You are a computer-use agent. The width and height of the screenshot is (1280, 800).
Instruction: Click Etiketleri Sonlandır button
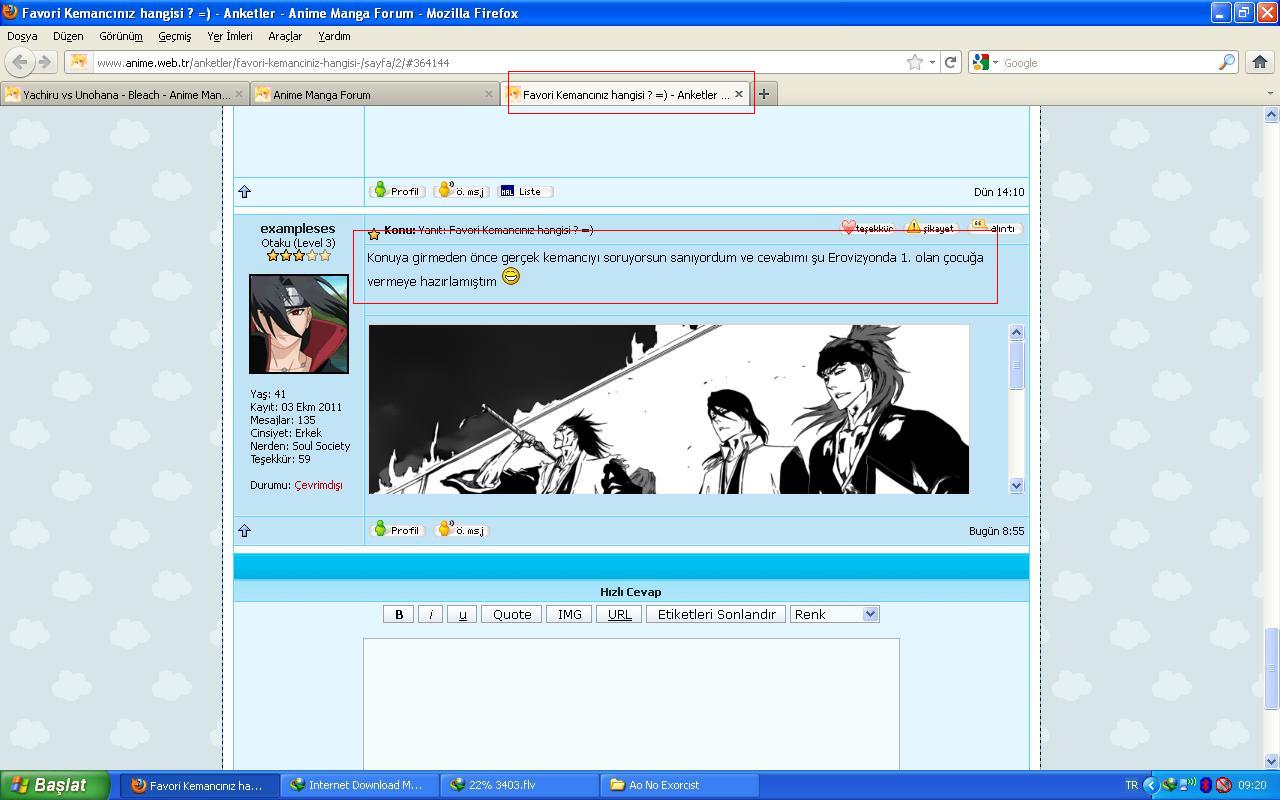pyautogui.click(x=716, y=614)
